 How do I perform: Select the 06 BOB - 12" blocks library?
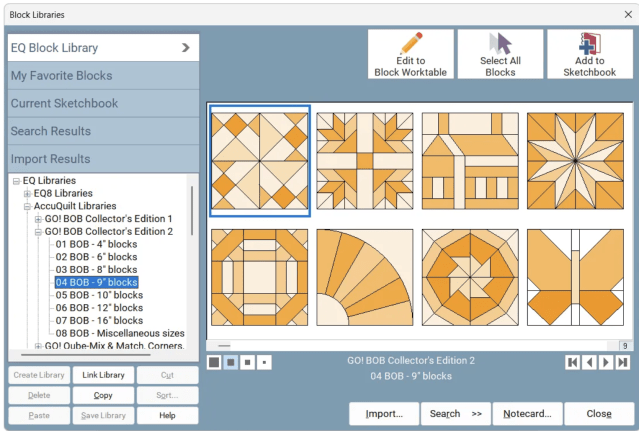click(x=99, y=308)
